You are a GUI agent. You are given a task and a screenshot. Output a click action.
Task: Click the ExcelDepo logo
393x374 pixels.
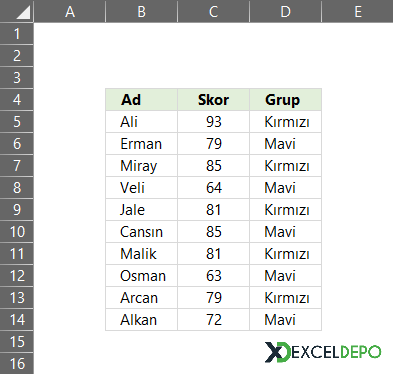[x=323, y=352]
